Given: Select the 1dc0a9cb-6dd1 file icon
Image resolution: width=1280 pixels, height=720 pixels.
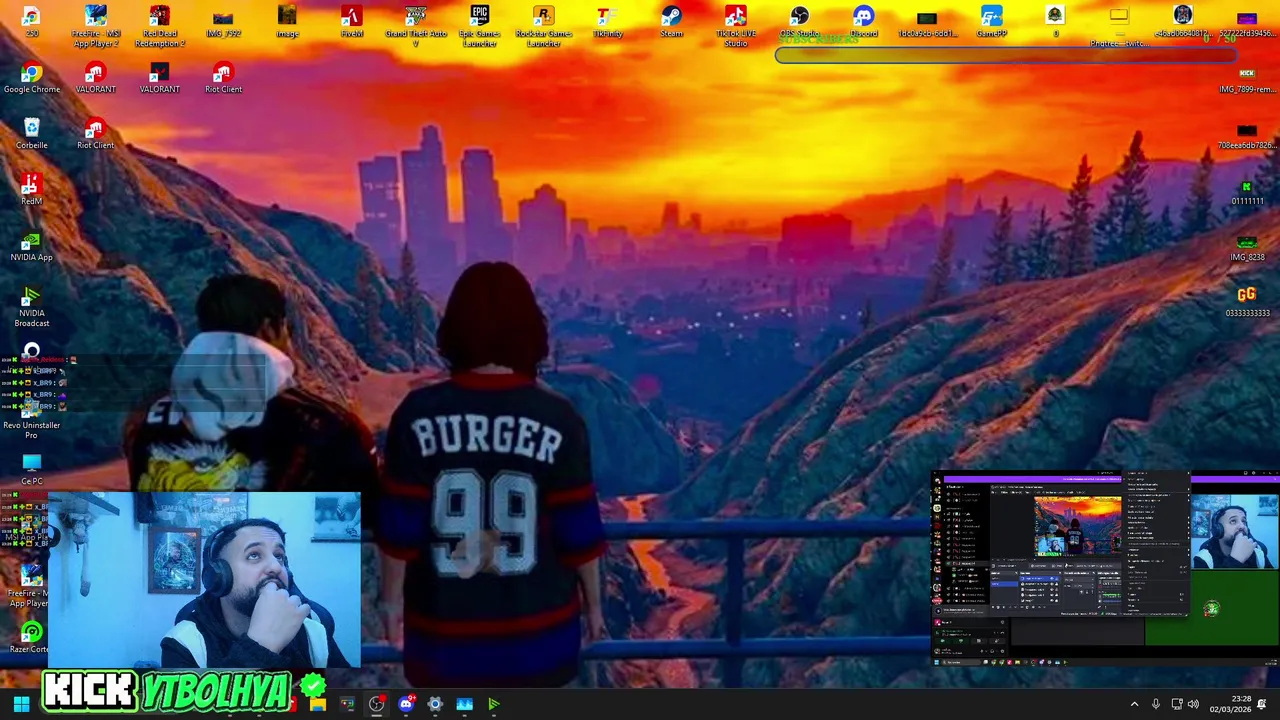Looking at the screenshot, I should 927,22.
